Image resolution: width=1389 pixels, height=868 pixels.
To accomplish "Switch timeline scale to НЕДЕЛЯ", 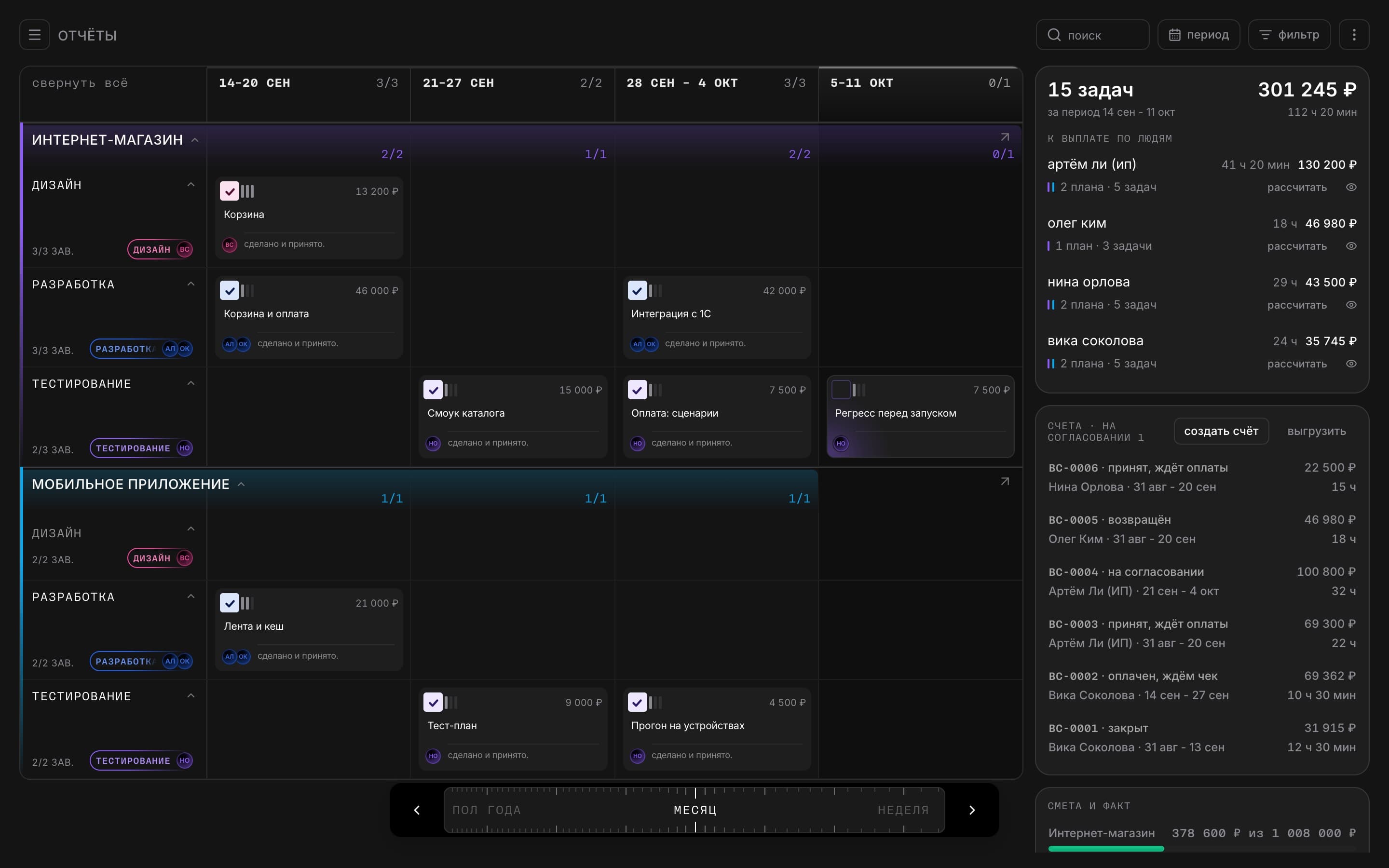I will point(903,810).
